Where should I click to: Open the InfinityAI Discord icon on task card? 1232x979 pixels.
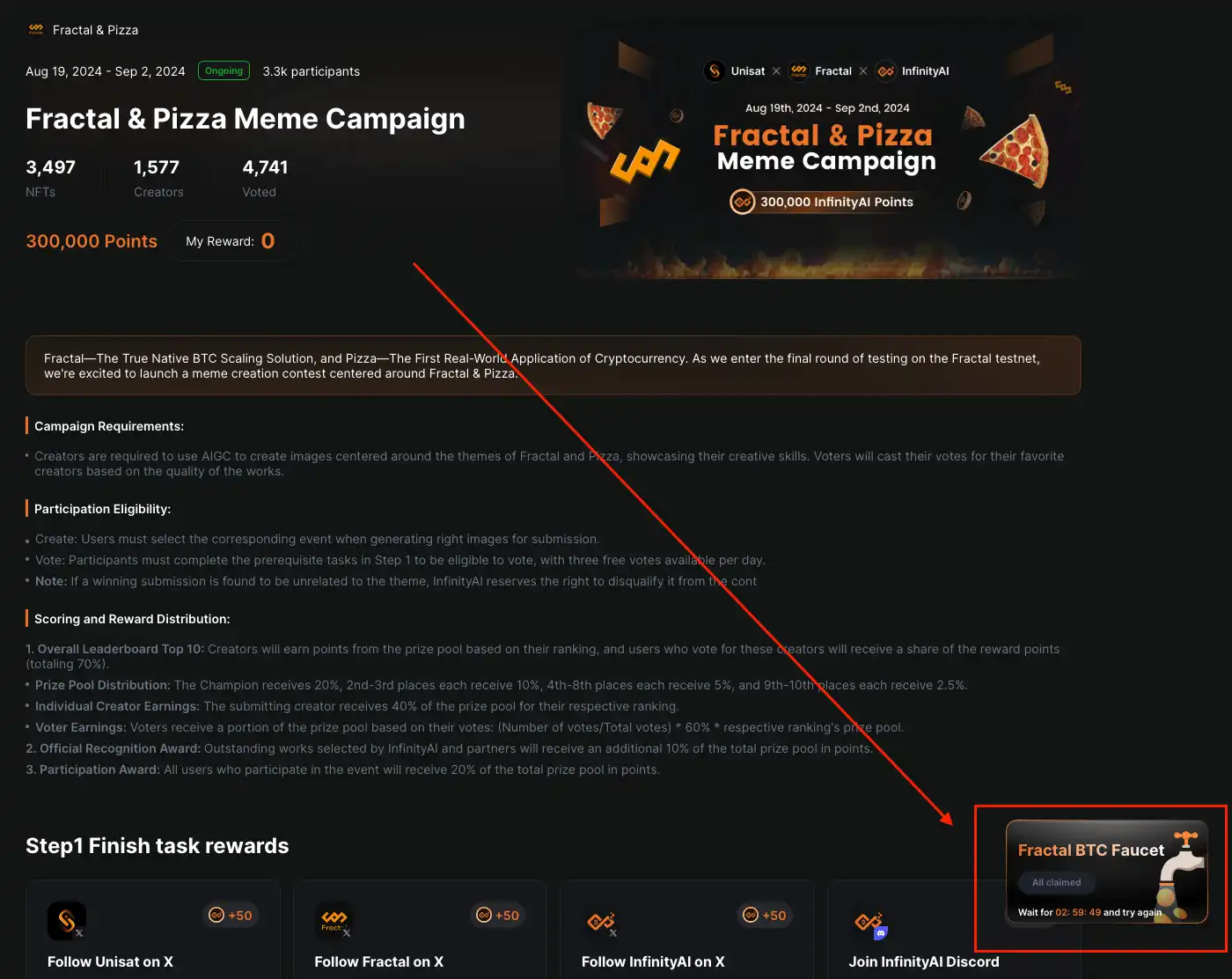click(x=869, y=923)
